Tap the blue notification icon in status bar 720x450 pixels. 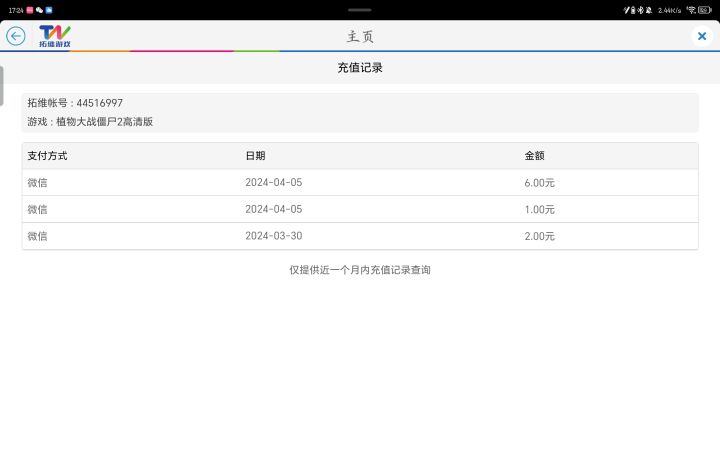click(x=49, y=10)
